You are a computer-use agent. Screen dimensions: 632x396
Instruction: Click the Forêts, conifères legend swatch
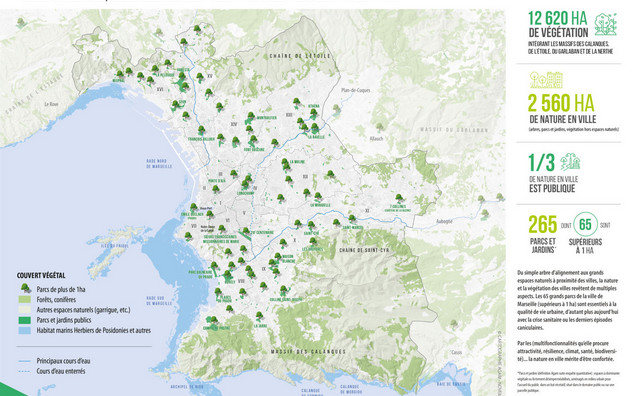[25, 300]
